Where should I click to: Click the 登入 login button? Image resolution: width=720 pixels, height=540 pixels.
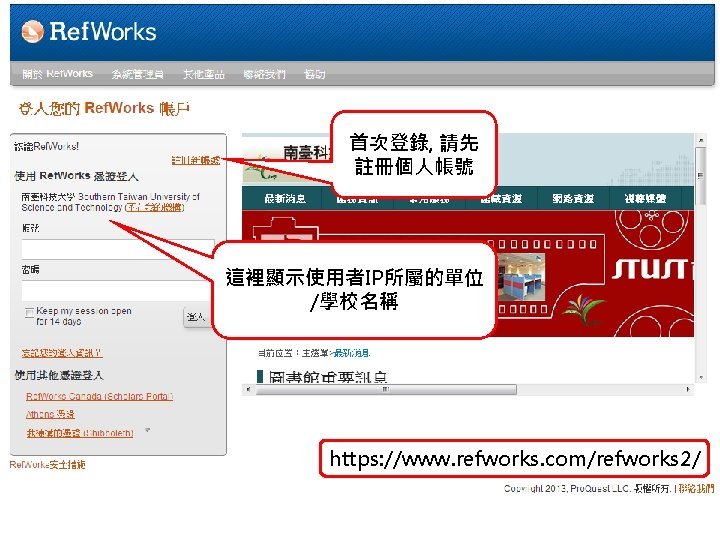(196, 317)
